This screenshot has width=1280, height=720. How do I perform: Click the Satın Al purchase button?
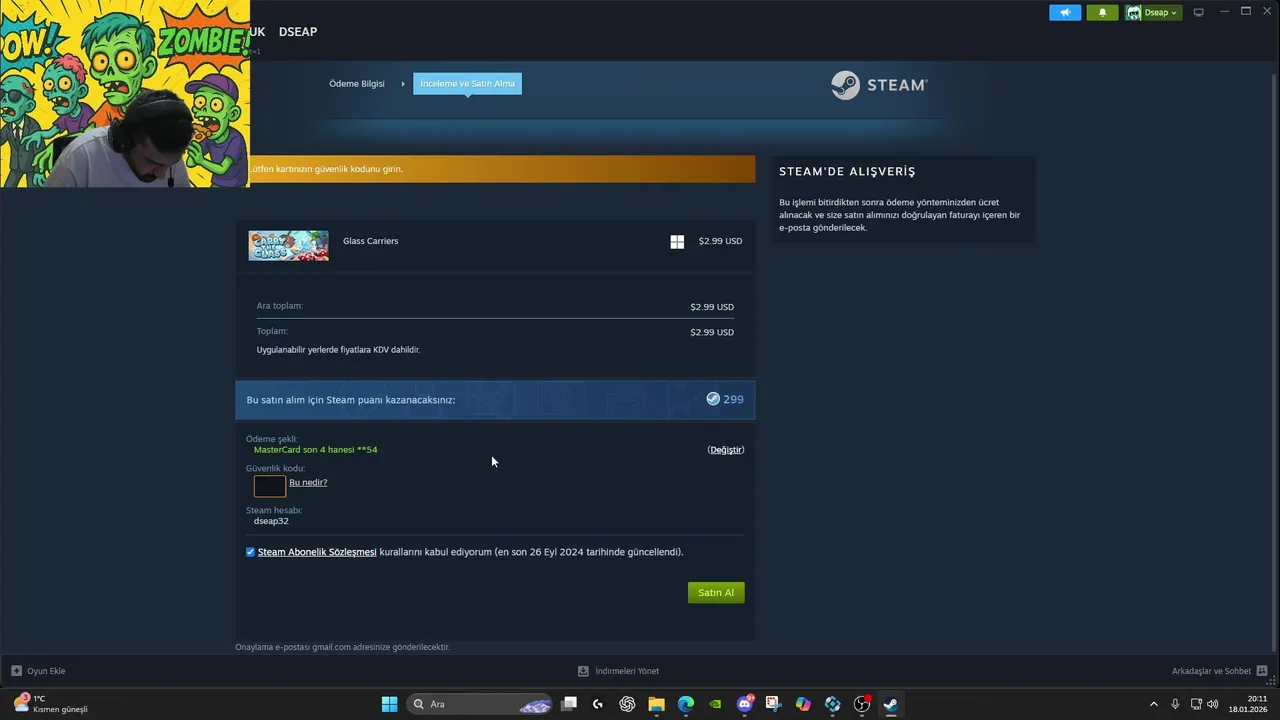click(716, 593)
